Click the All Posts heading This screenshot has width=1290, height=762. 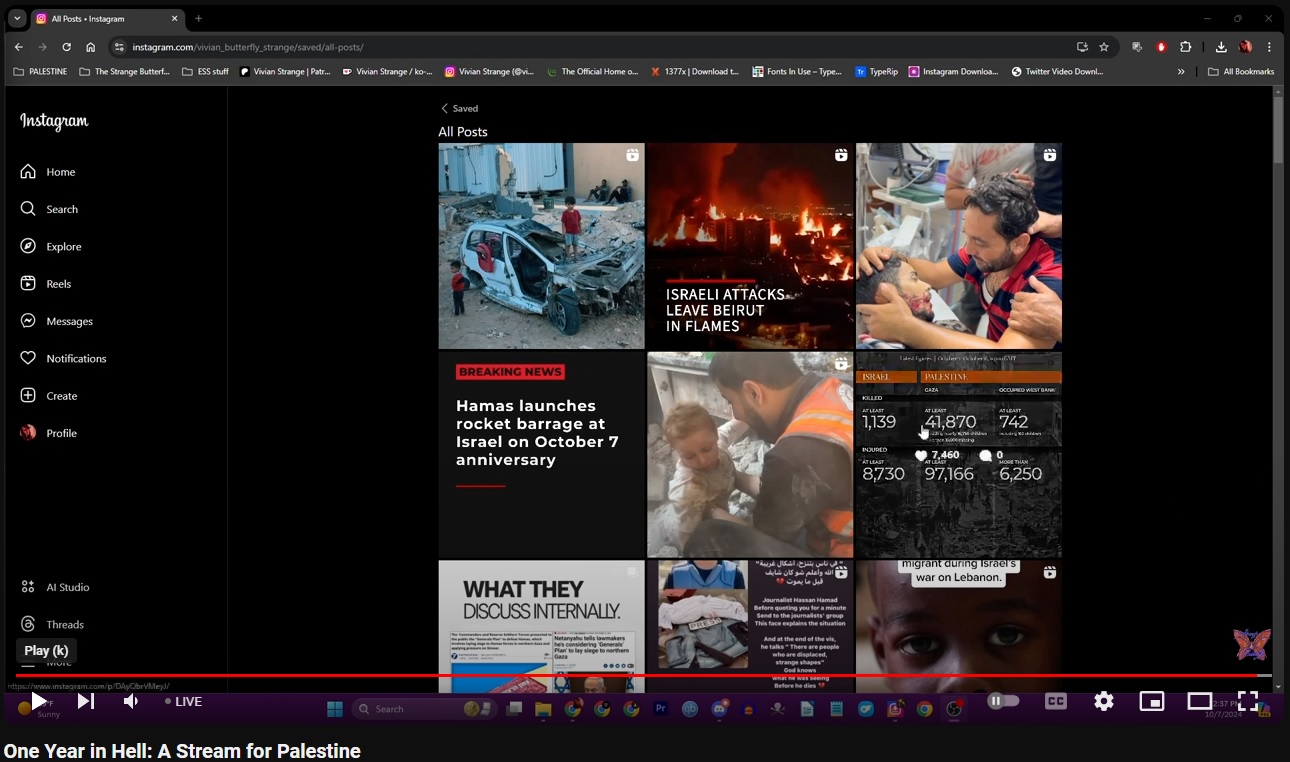click(x=463, y=132)
